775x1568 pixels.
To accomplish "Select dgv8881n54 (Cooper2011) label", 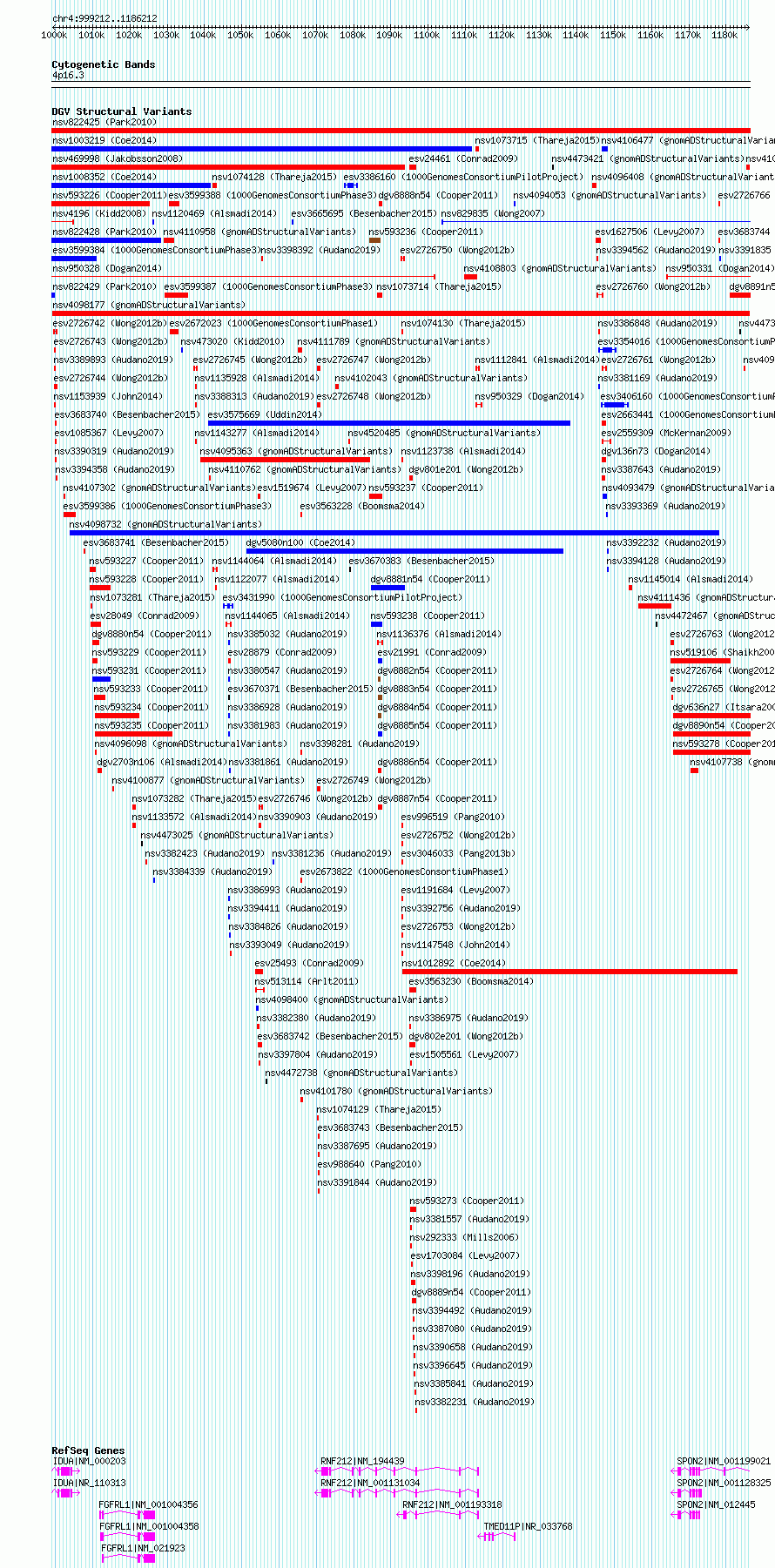I will tap(430, 580).
